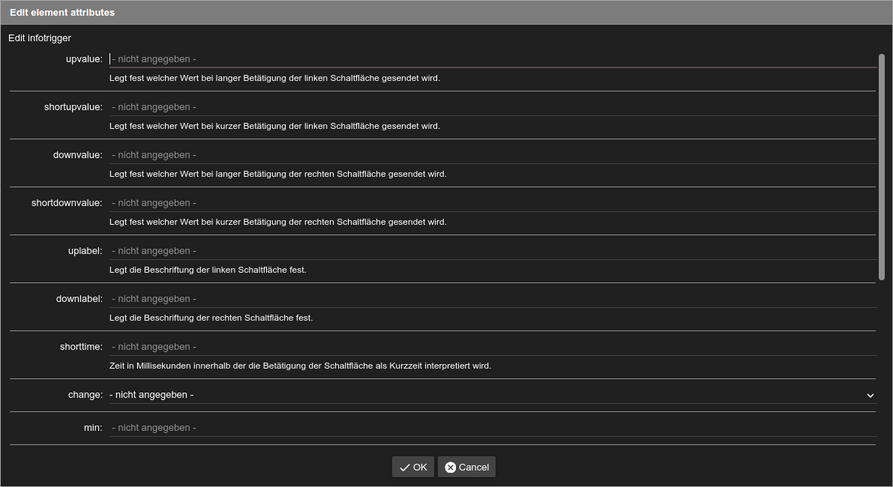Click the chevron arrow of the change field
The width and height of the screenshot is (893, 487).
click(870, 395)
